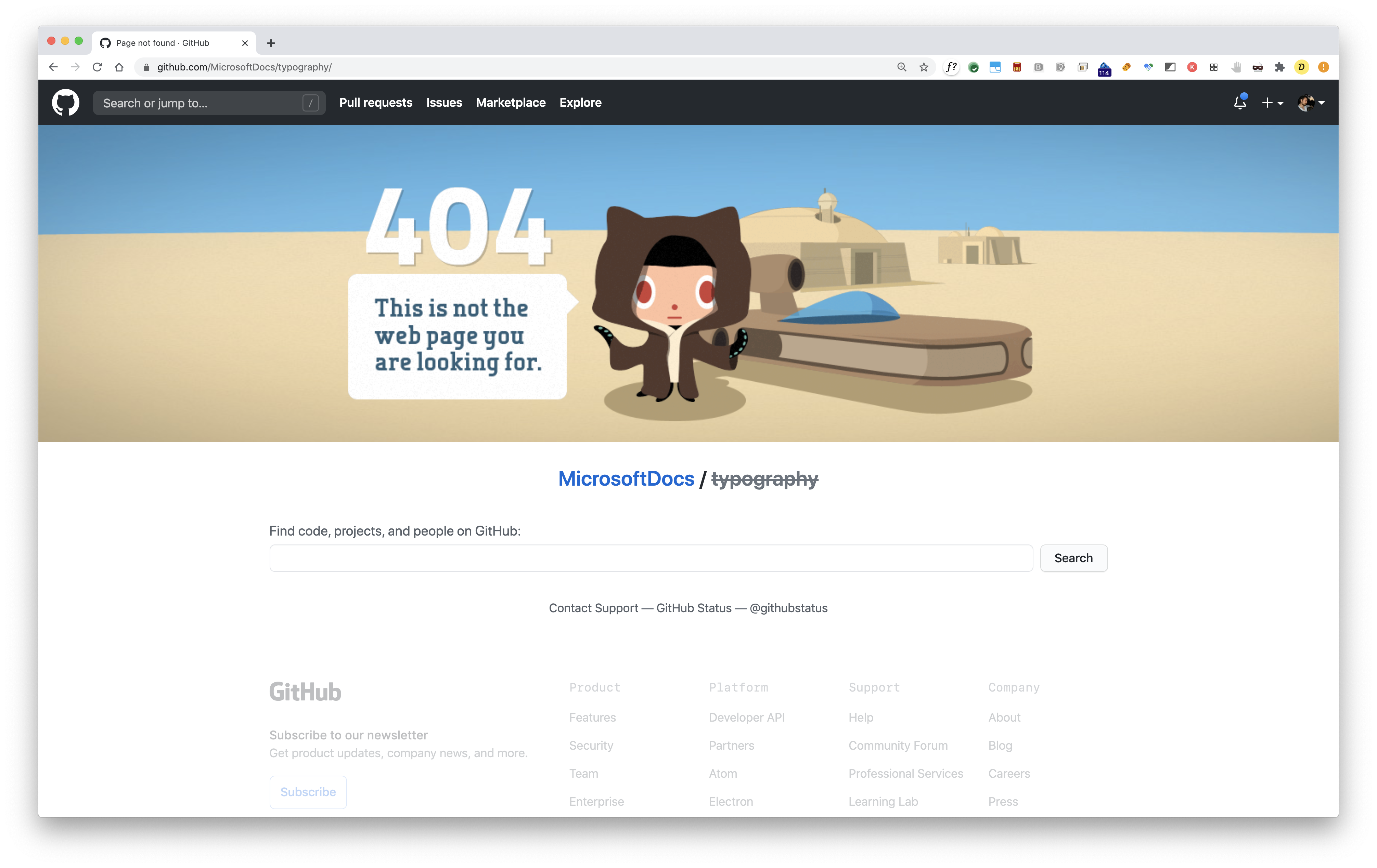Bookmark this page with the star icon
The width and height of the screenshot is (1377, 868).
point(924,67)
